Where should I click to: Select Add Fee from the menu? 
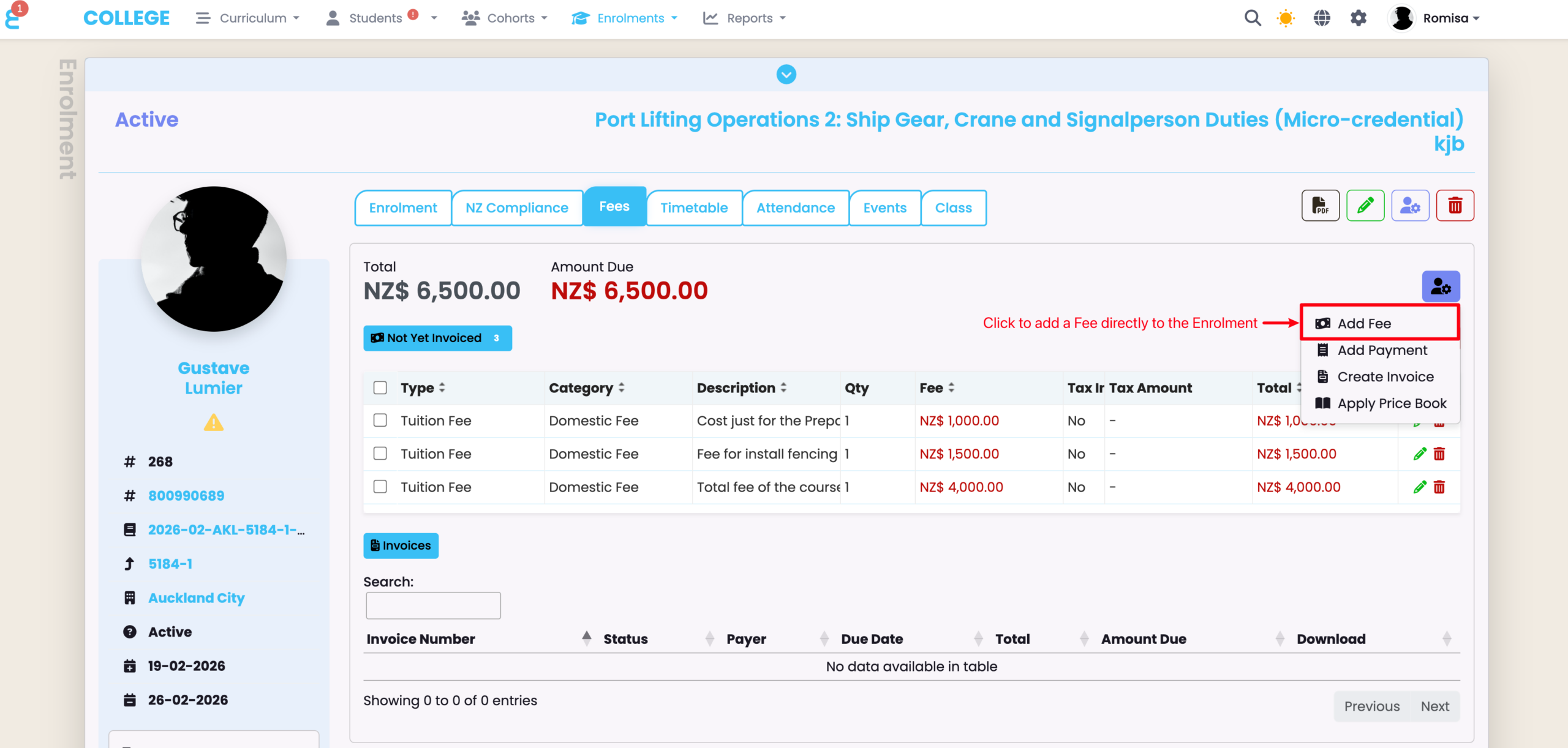[1364, 323]
